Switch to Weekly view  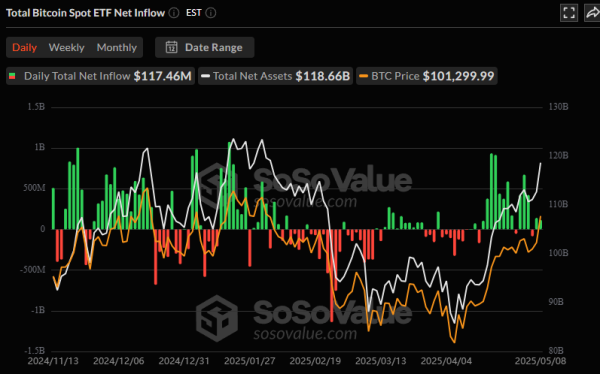click(67, 47)
